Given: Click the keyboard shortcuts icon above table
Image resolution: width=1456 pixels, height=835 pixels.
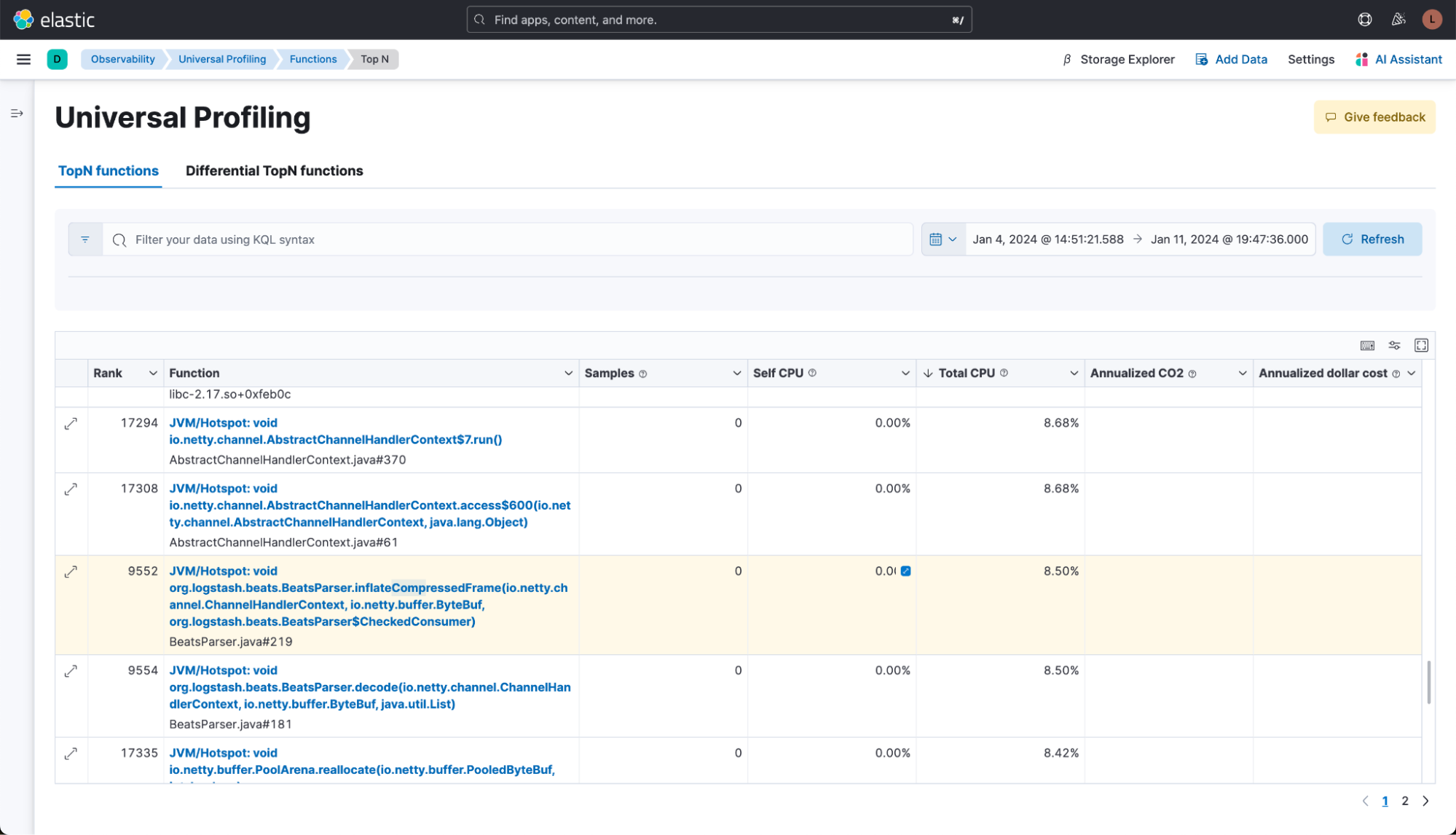Looking at the screenshot, I should [1367, 345].
